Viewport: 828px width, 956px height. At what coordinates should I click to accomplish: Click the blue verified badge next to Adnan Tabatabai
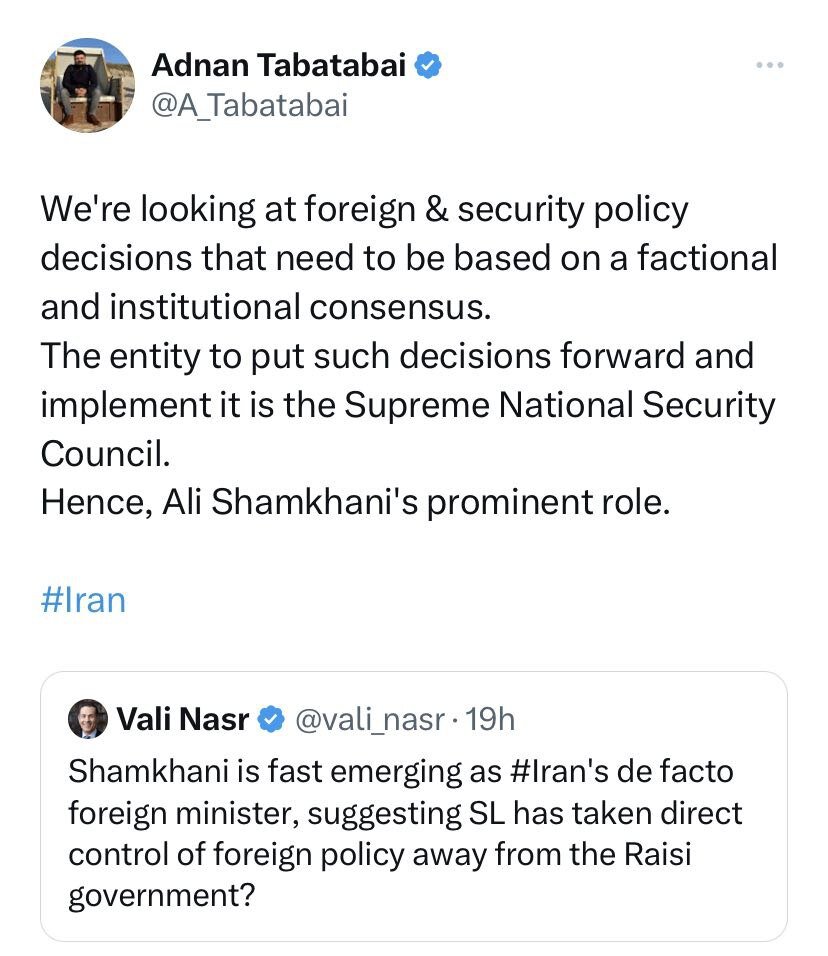tap(430, 64)
